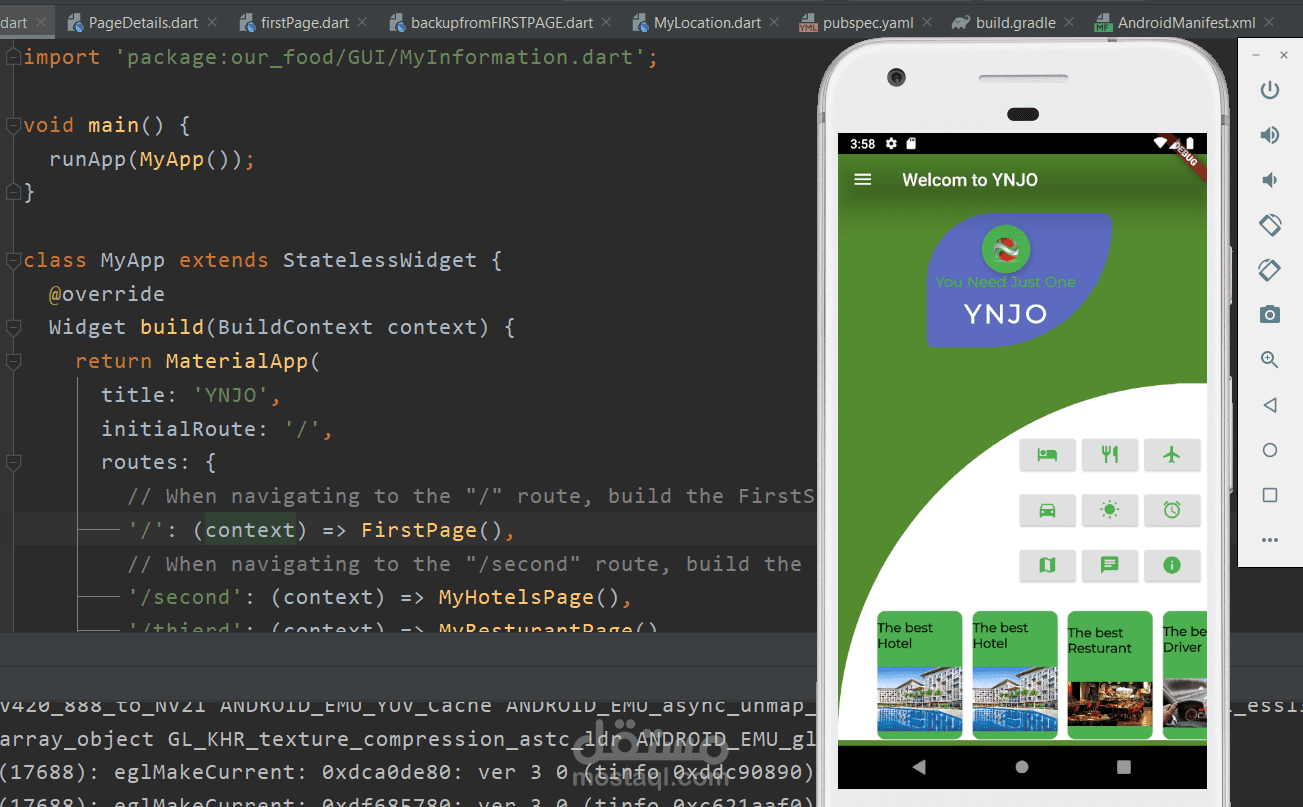
Task: Click the settings gear in the phone status bar
Action: click(x=892, y=144)
